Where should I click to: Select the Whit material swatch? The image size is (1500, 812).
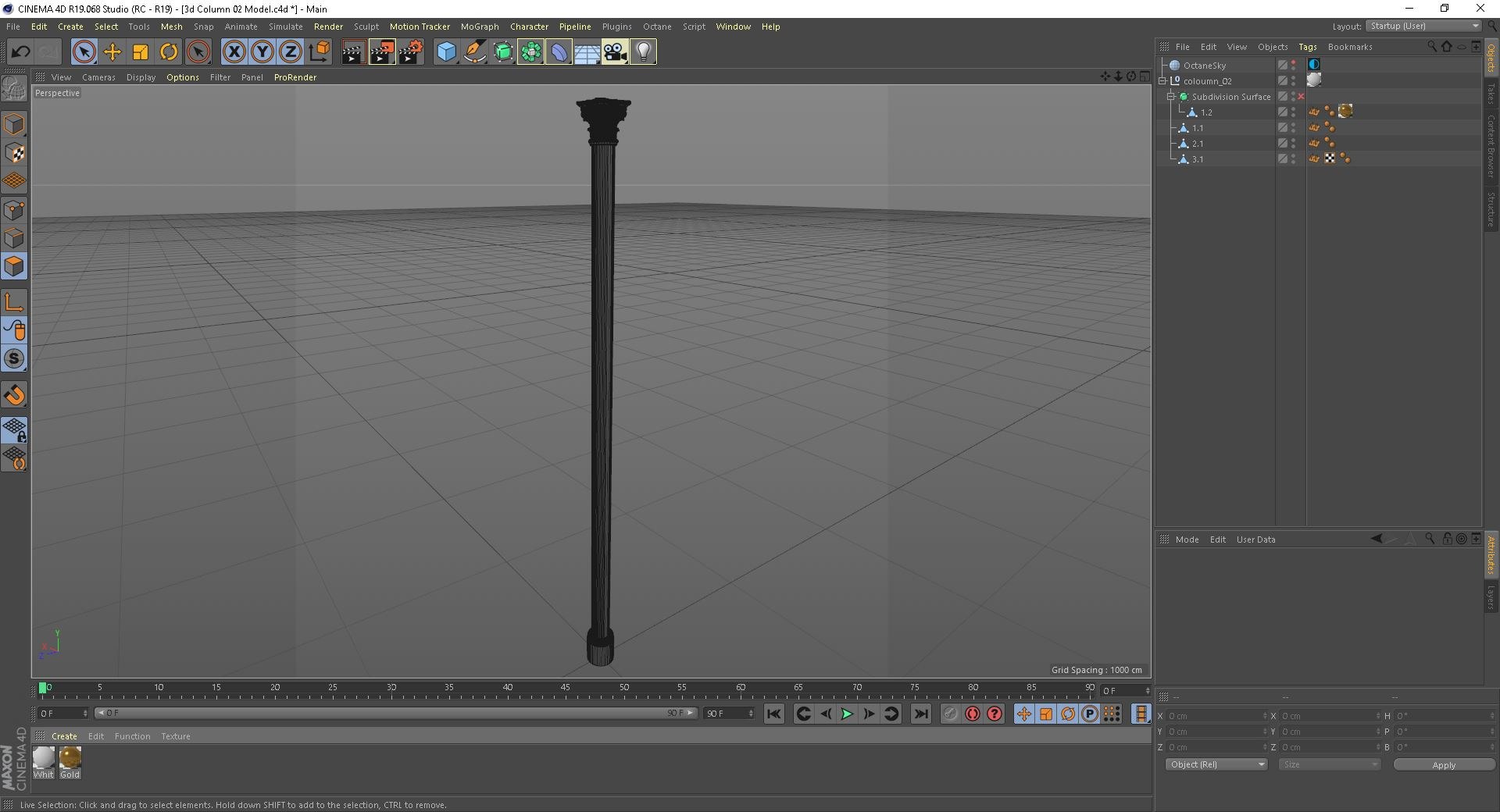[44, 763]
